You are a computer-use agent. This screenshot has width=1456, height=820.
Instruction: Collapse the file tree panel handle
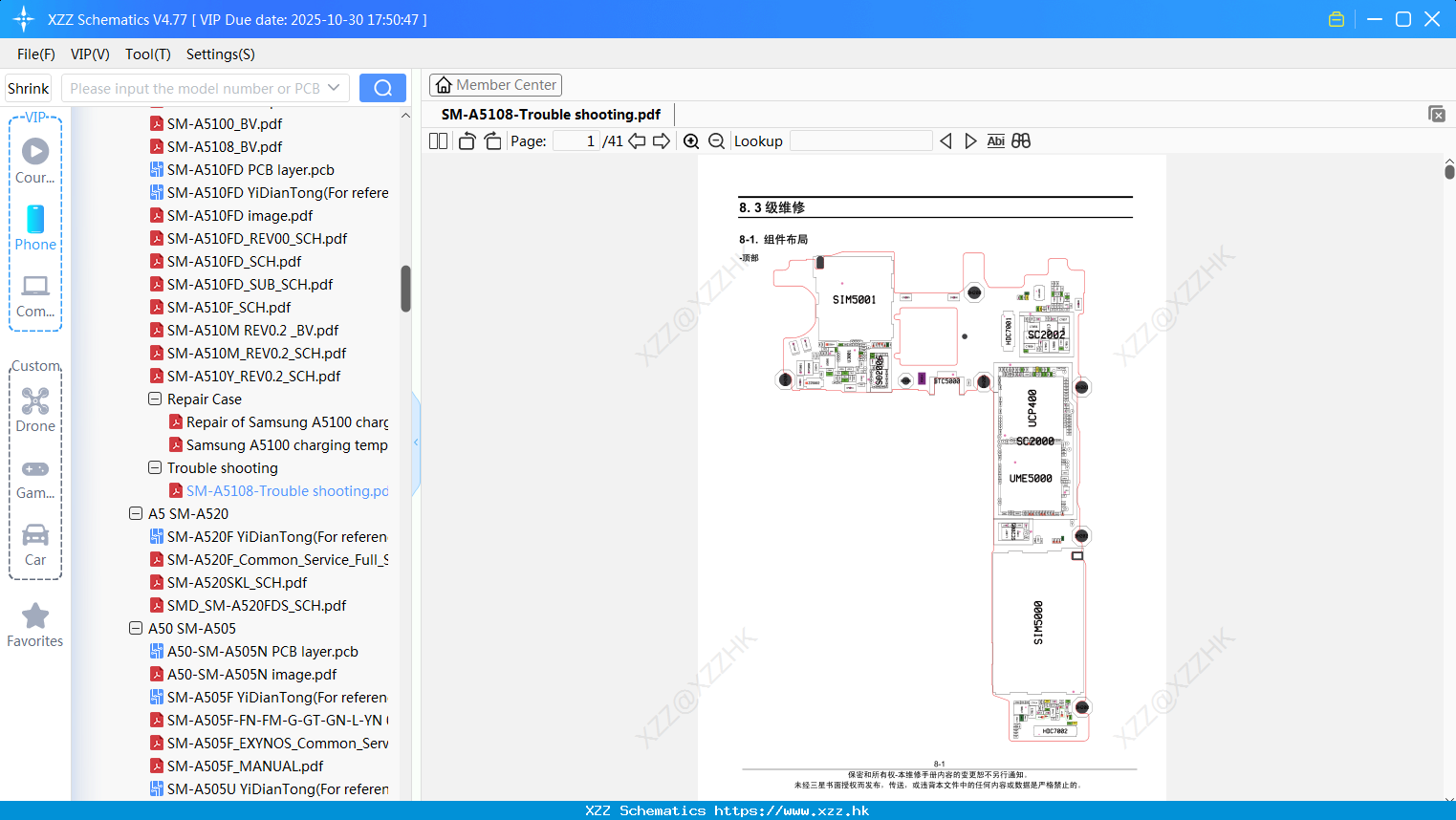click(416, 442)
